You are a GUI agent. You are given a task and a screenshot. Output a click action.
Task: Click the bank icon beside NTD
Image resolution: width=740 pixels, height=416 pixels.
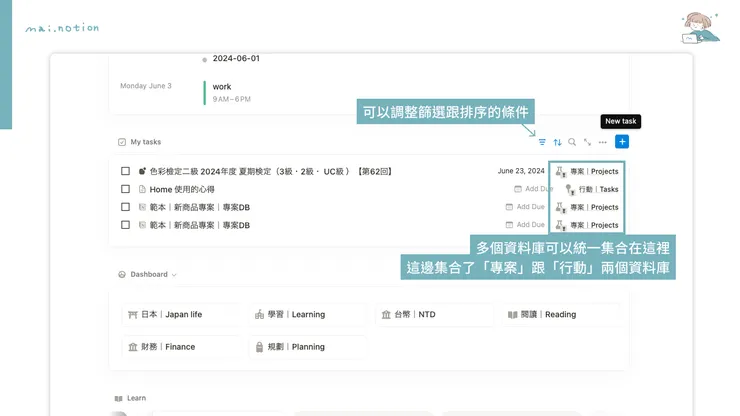point(386,314)
